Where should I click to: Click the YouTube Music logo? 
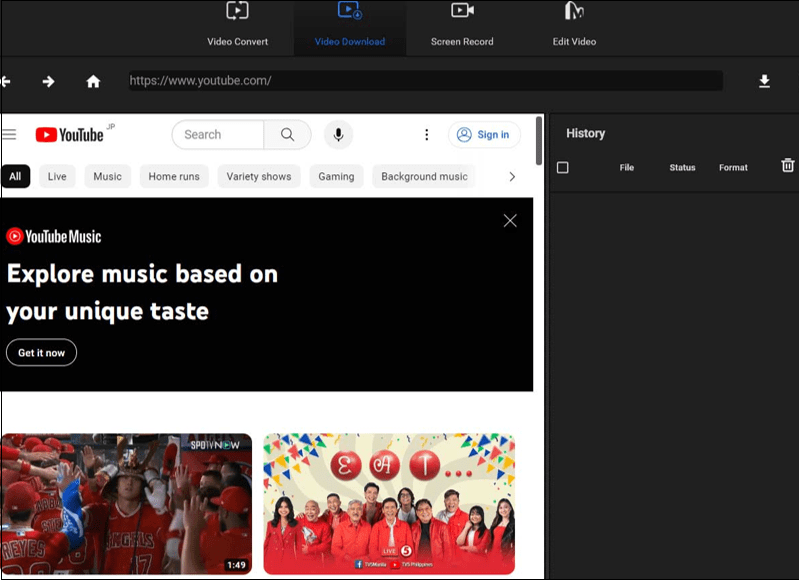pos(54,236)
